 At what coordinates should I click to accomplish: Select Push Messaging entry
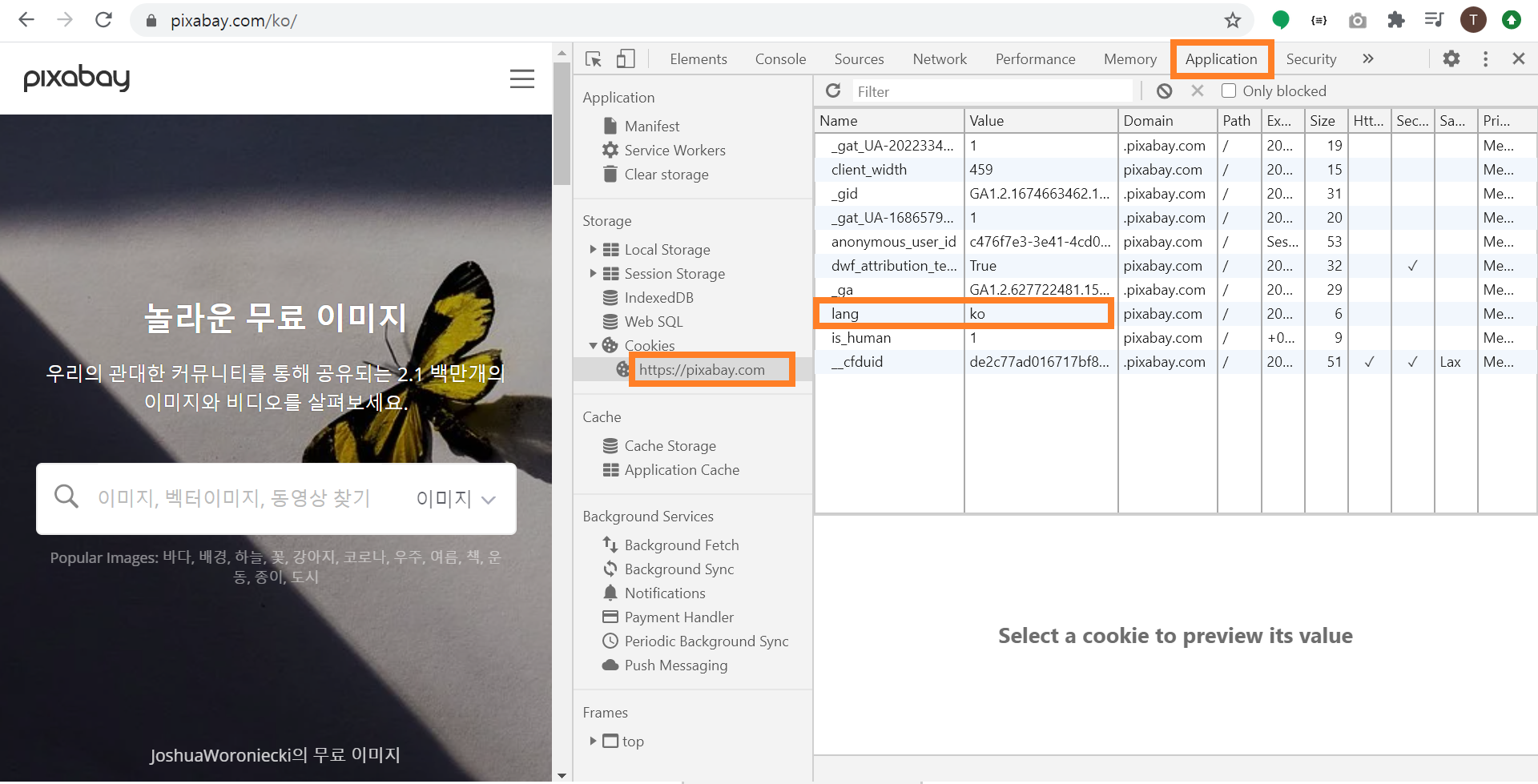coord(675,665)
